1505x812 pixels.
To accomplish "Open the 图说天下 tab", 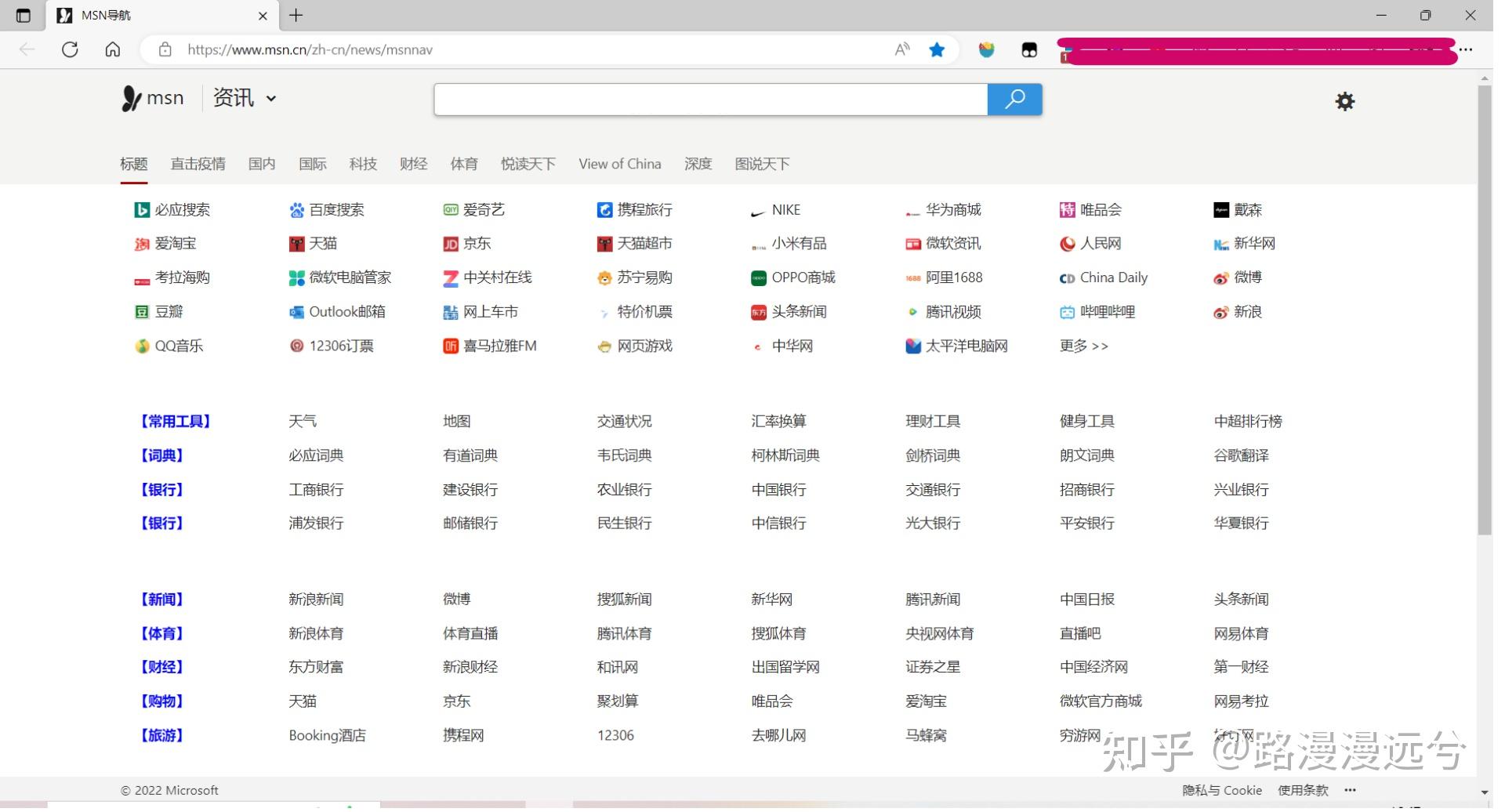I will (767, 165).
